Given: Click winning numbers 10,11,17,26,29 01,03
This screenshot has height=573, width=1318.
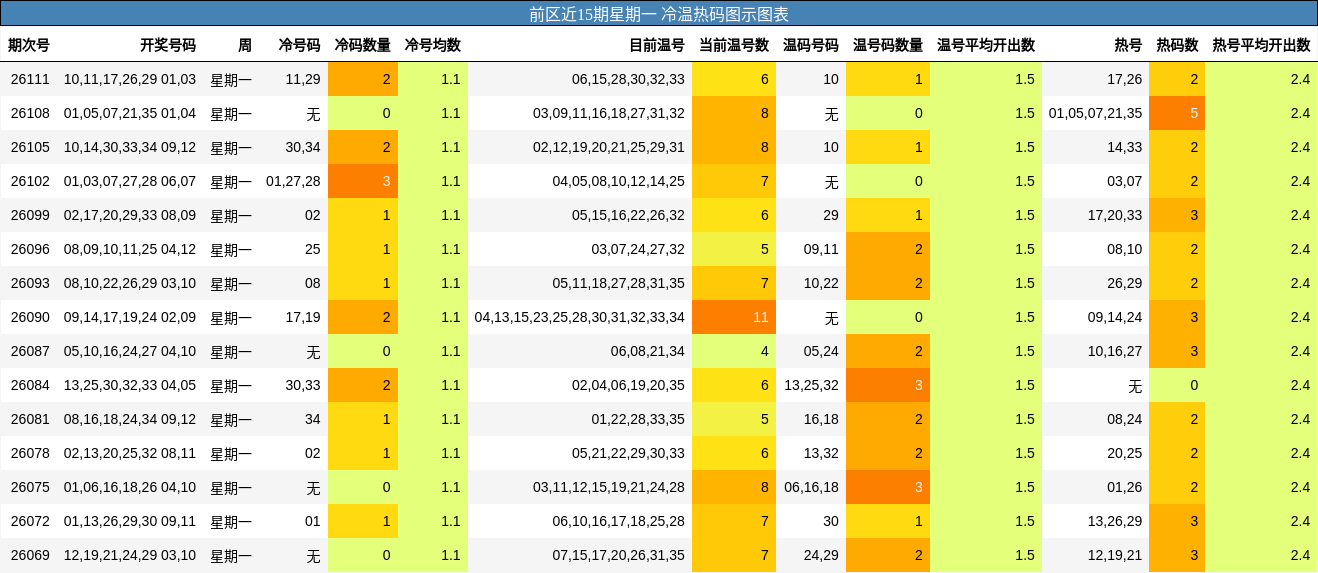Looking at the screenshot, I should tap(130, 79).
